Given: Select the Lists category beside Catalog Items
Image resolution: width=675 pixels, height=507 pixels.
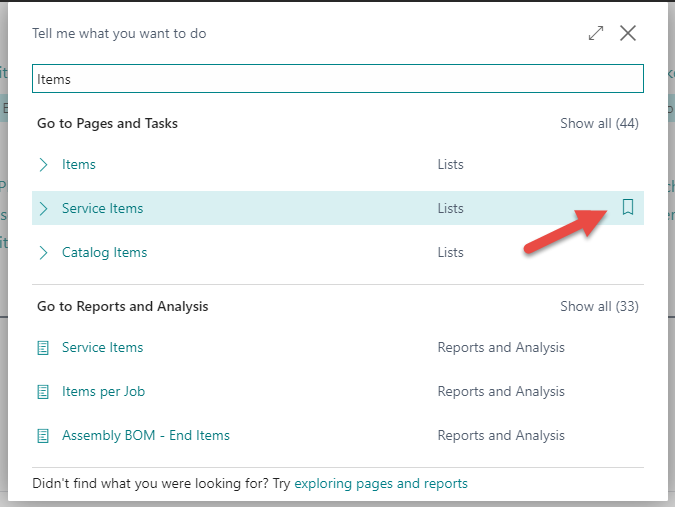Looking at the screenshot, I should point(451,252).
